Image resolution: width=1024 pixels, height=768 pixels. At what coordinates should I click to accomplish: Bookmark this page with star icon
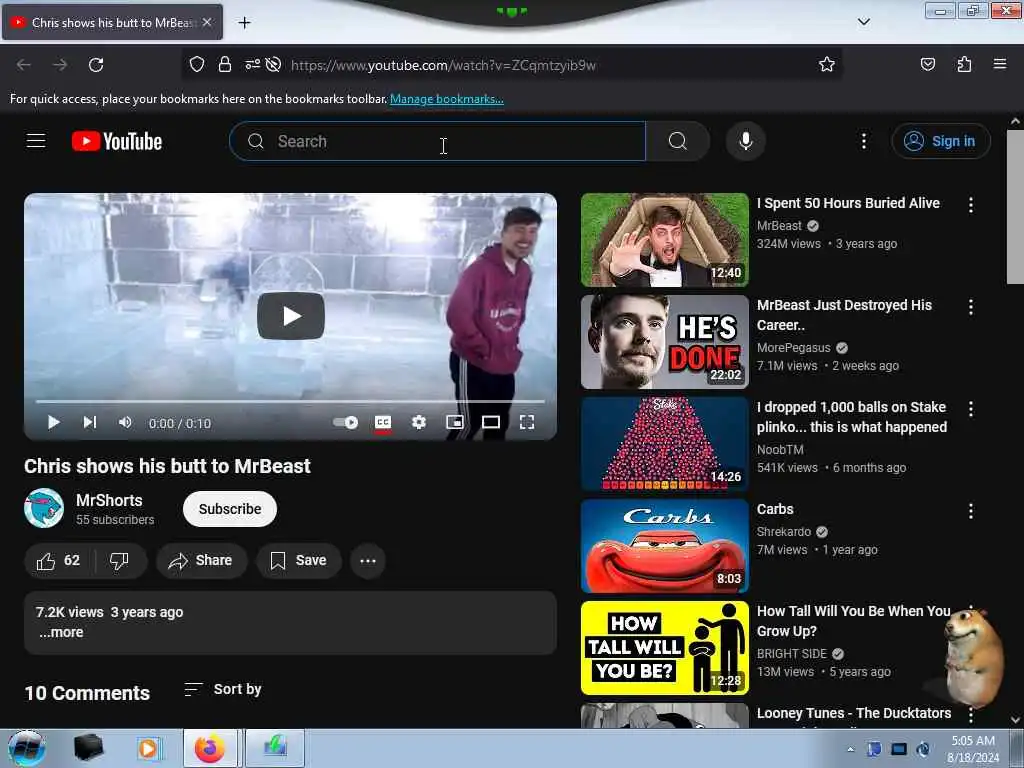tap(827, 65)
